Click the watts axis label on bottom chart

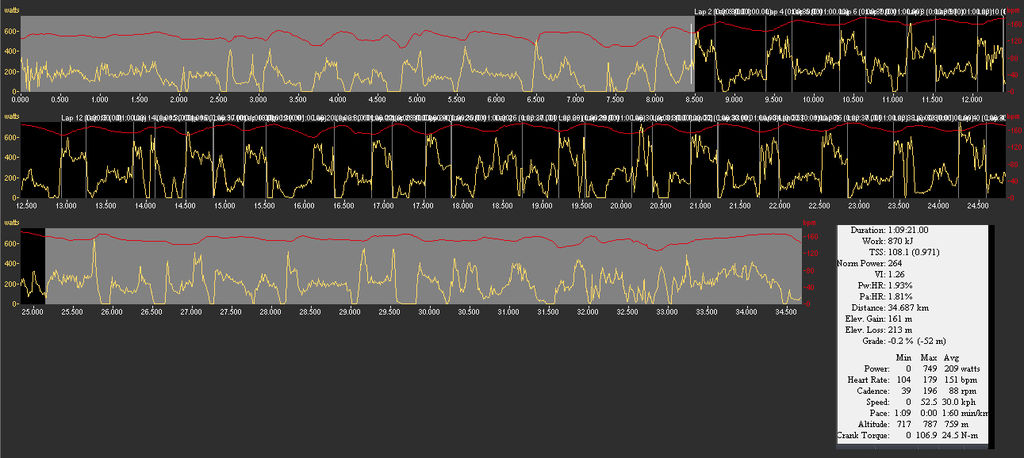tap(13, 221)
